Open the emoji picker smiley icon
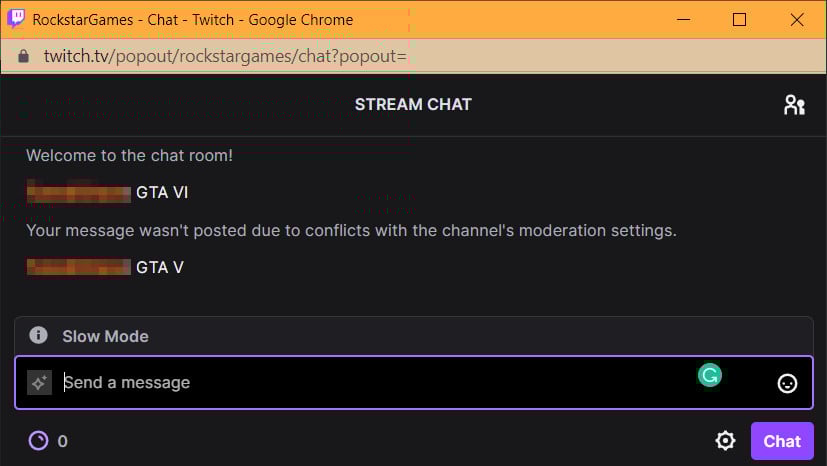827x466 pixels. [787, 383]
